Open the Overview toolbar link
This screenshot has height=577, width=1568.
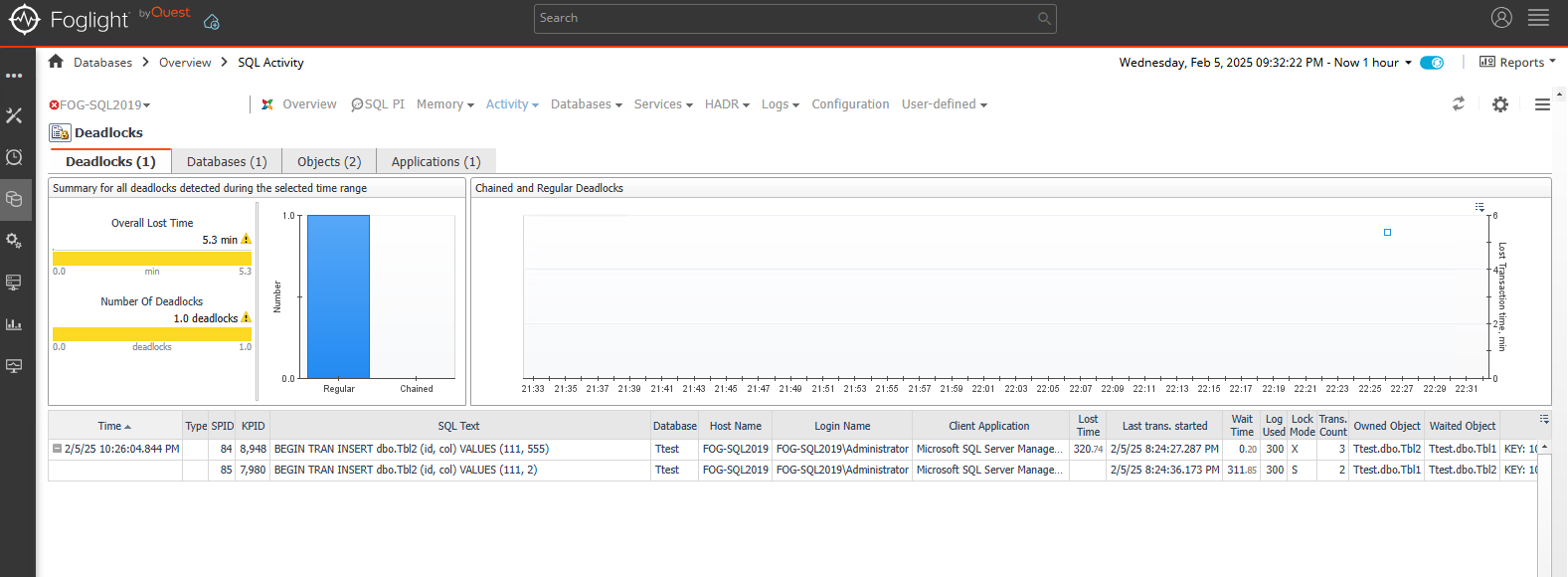point(309,104)
